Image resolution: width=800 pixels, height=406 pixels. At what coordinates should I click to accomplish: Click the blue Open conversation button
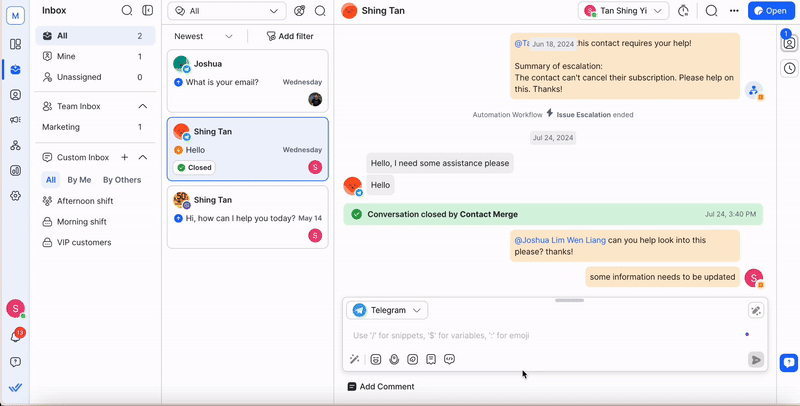click(x=769, y=11)
